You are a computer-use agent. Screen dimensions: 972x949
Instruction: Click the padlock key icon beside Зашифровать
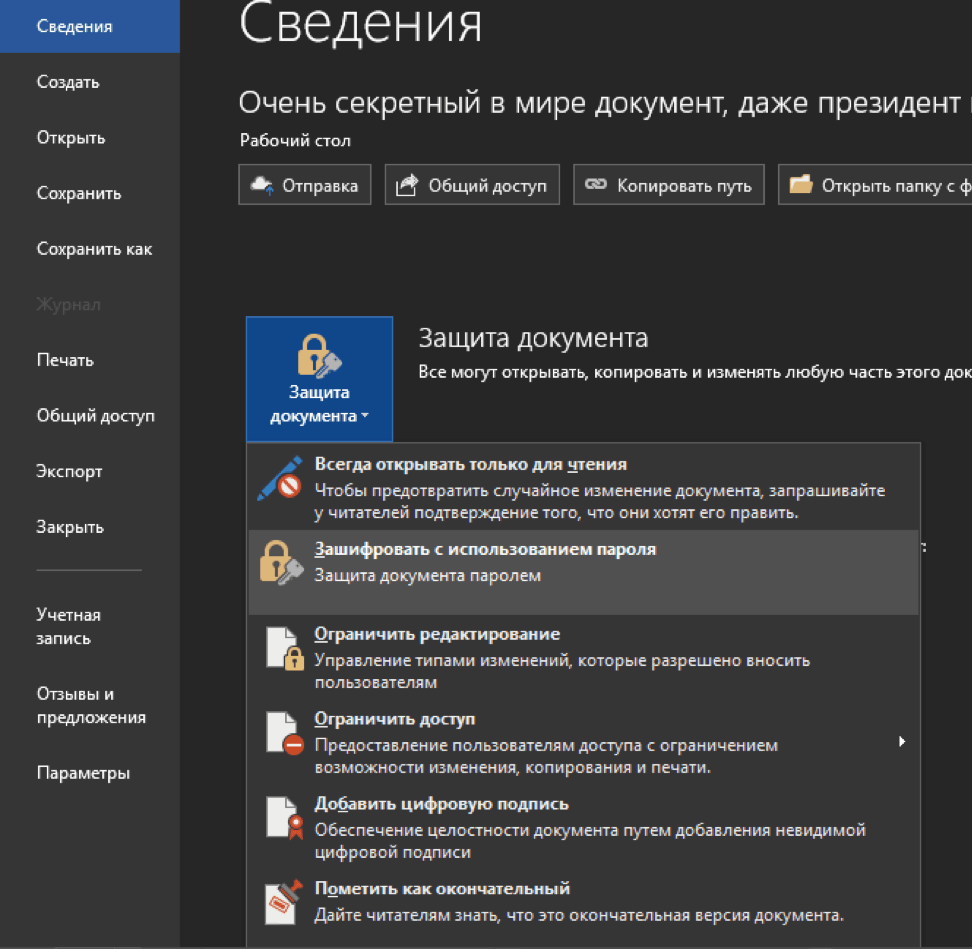pyautogui.click(x=281, y=563)
